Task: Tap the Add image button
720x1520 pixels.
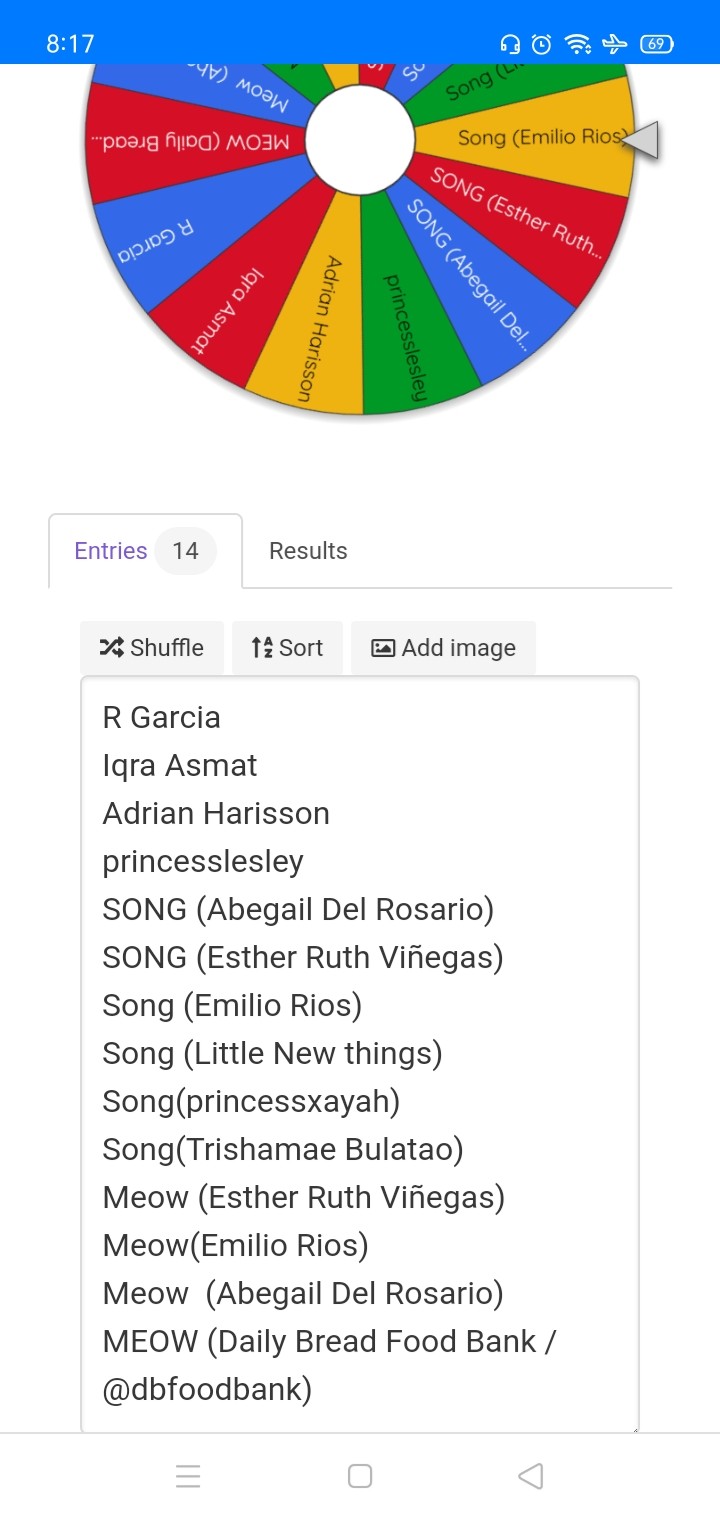Action: tap(443, 647)
